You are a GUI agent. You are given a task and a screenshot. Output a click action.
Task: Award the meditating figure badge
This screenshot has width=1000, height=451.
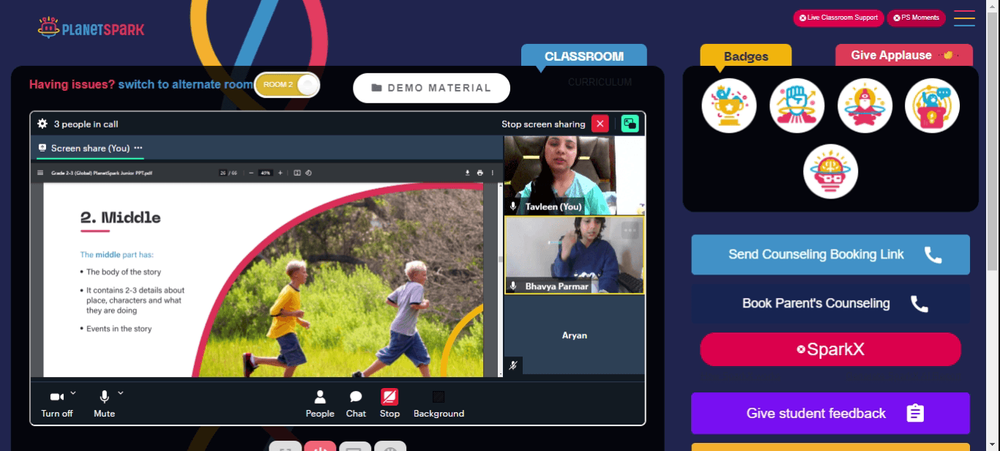[x=865, y=105]
